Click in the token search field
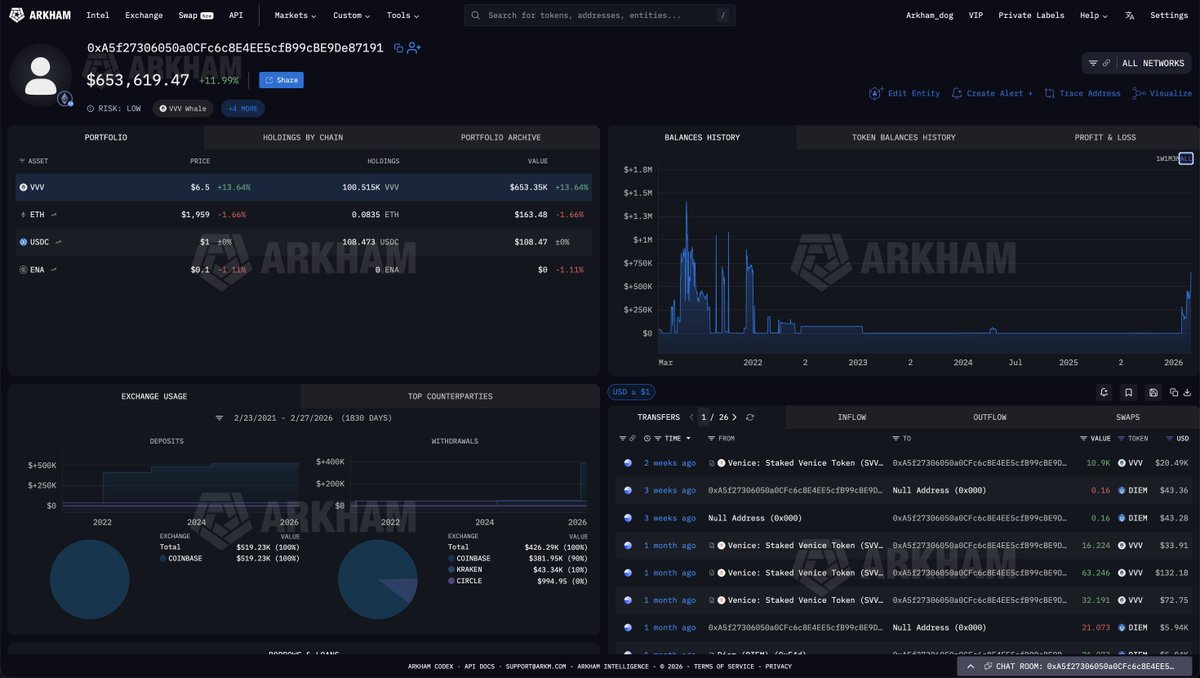The height and width of the screenshot is (678, 1200). pos(600,15)
